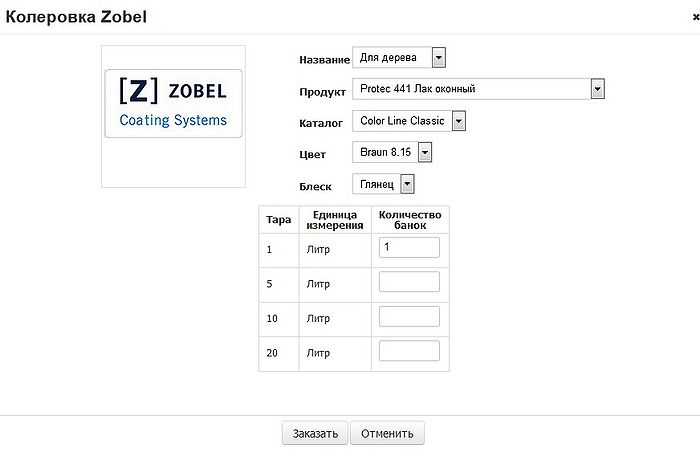Image resolution: width=700 pixels, height=452 pixels.
Task: Click the Каталог dropdown arrow button
Action: pyautogui.click(x=459, y=121)
